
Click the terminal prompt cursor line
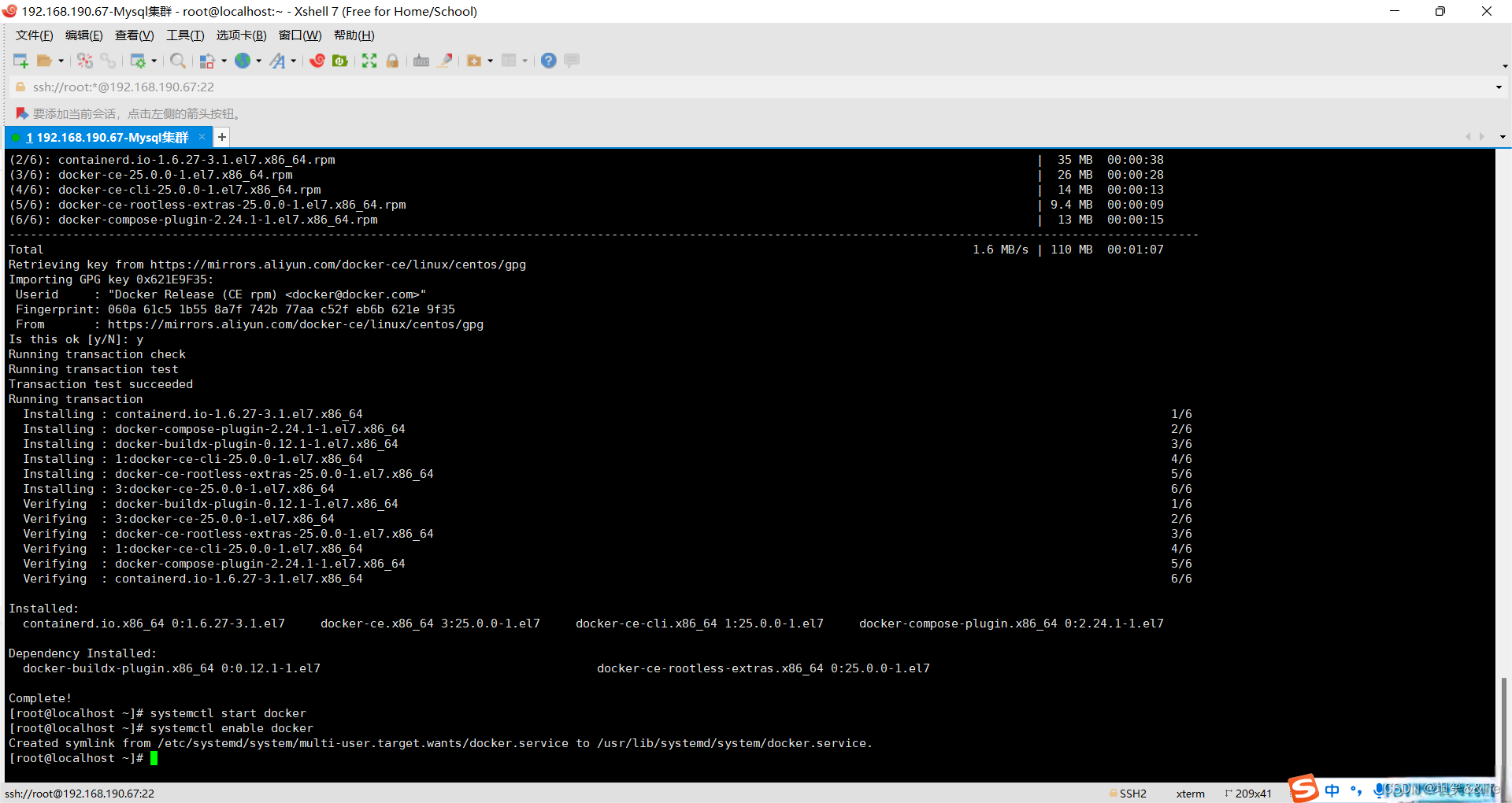tap(83, 758)
